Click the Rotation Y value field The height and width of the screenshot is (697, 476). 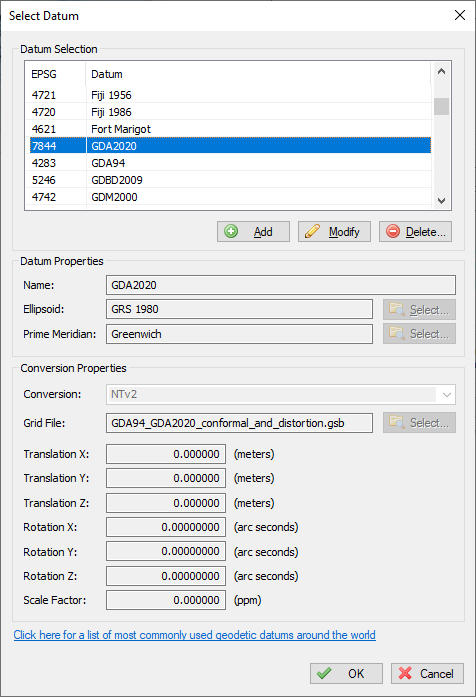(166, 551)
